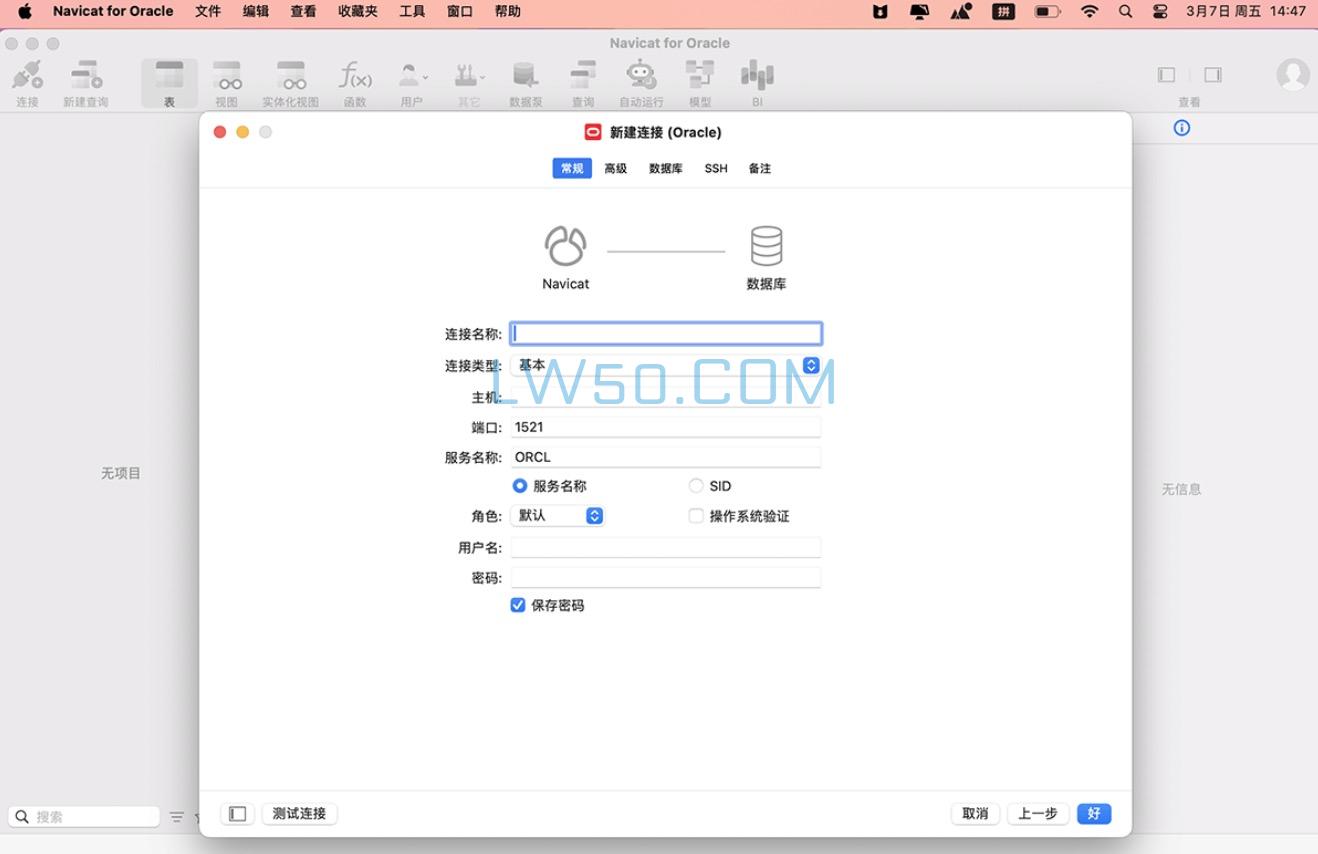Select the 服务名称 radio button
This screenshot has height=854, width=1318.
519,486
